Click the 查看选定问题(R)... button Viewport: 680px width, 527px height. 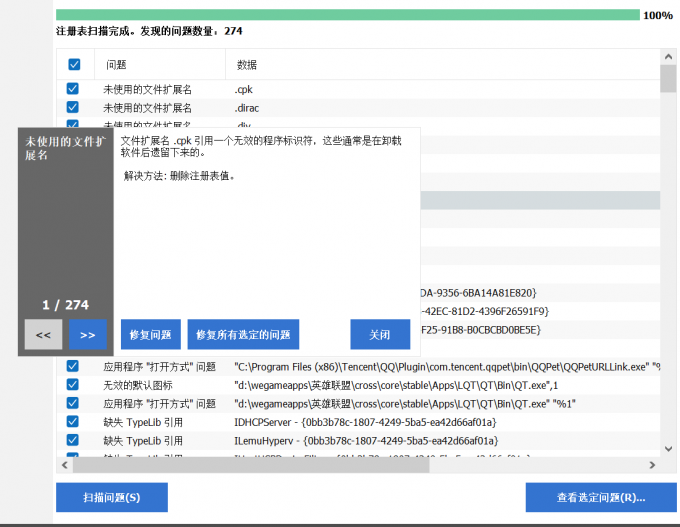coord(601,498)
